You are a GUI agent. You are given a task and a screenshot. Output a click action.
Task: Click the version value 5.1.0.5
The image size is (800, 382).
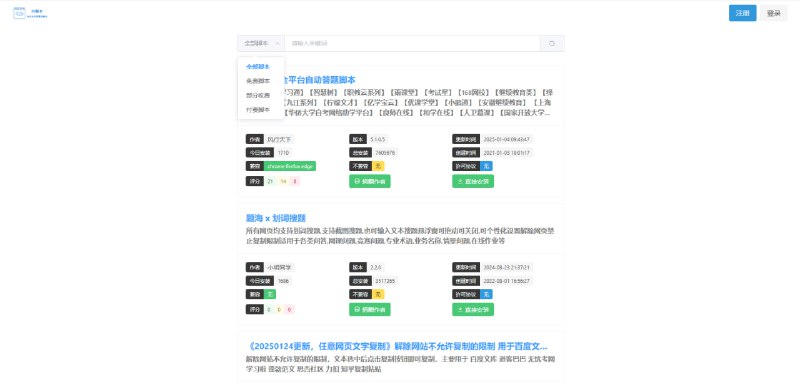(378, 139)
